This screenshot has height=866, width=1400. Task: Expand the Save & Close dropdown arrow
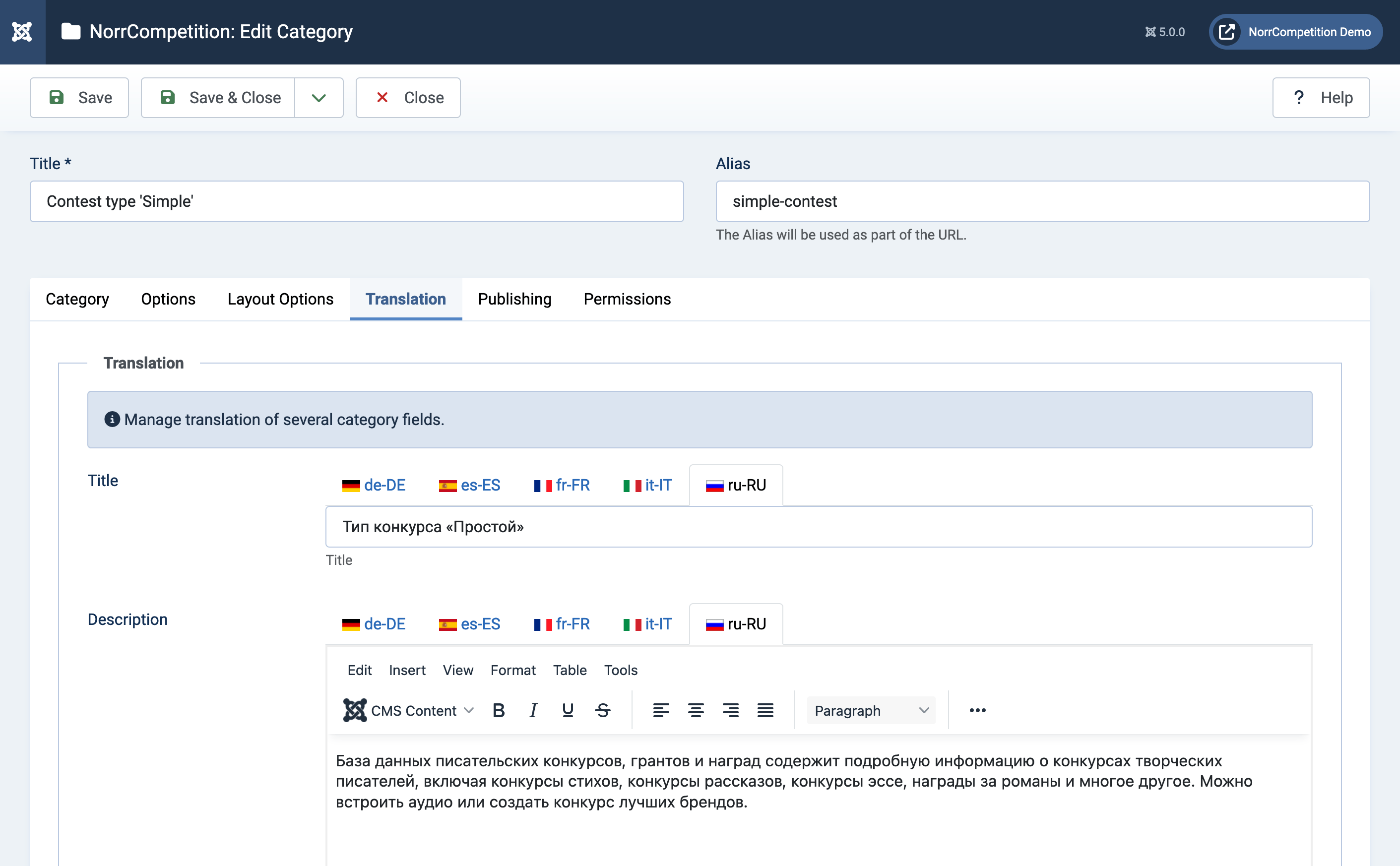point(319,98)
